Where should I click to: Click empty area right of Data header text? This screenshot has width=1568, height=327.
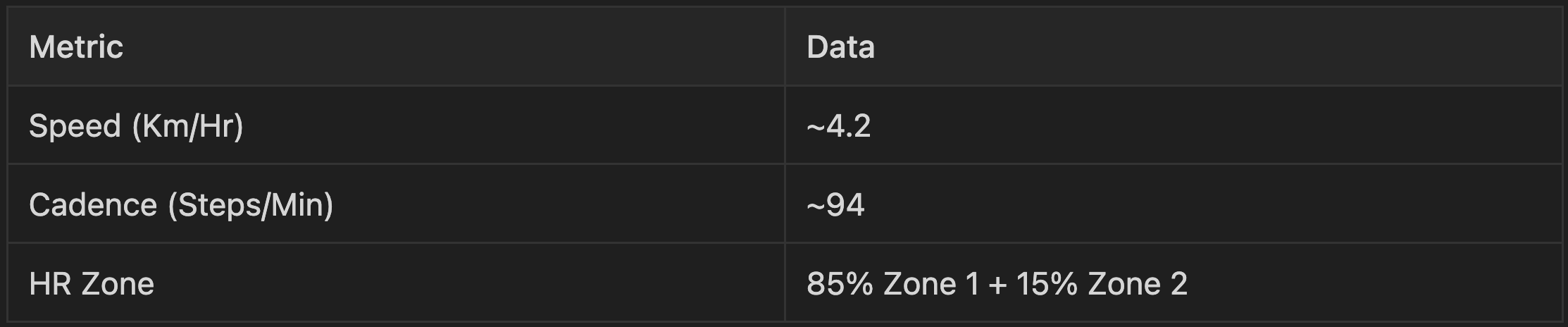point(1219,47)
